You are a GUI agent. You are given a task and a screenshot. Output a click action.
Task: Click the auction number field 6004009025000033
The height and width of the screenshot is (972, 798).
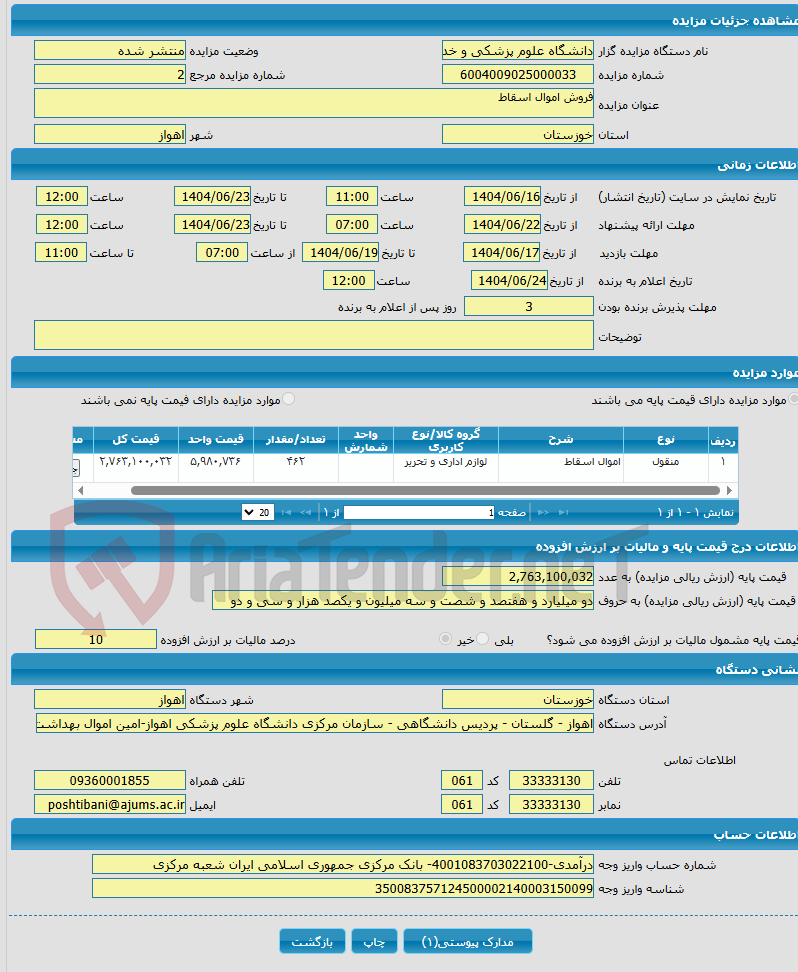pos(518,75)
